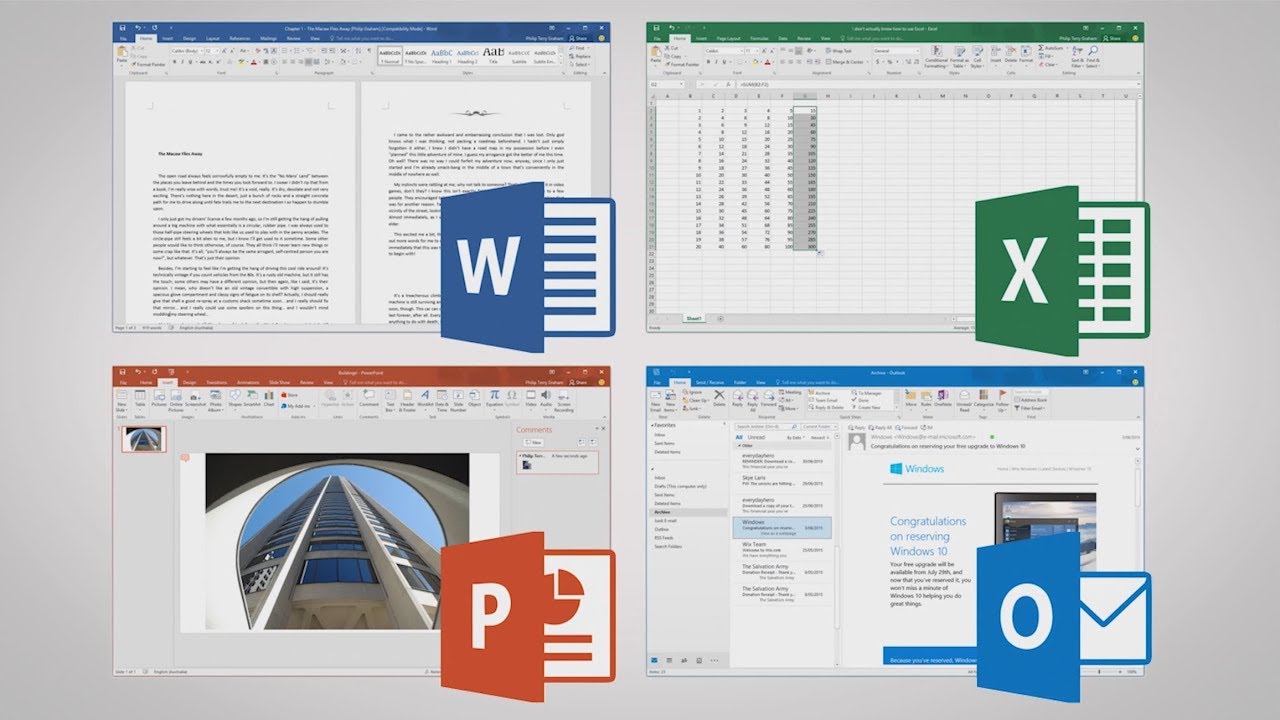This screenshot has height=720, width=1280.
Task: Click Forward in Outlook's ribbon
Action: click(769, 398)
